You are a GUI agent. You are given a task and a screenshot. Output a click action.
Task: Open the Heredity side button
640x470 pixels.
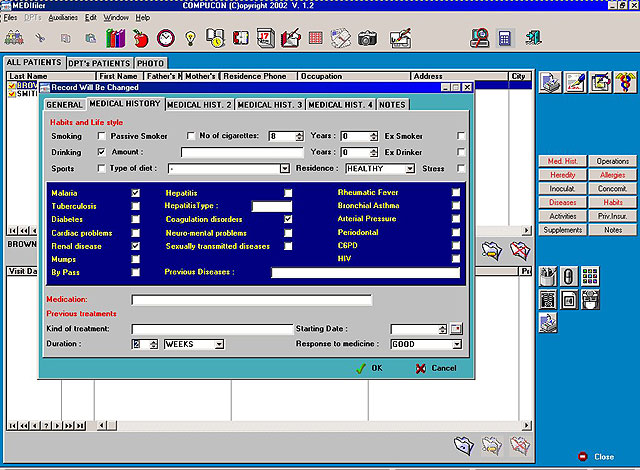click(x=562, y=175)
